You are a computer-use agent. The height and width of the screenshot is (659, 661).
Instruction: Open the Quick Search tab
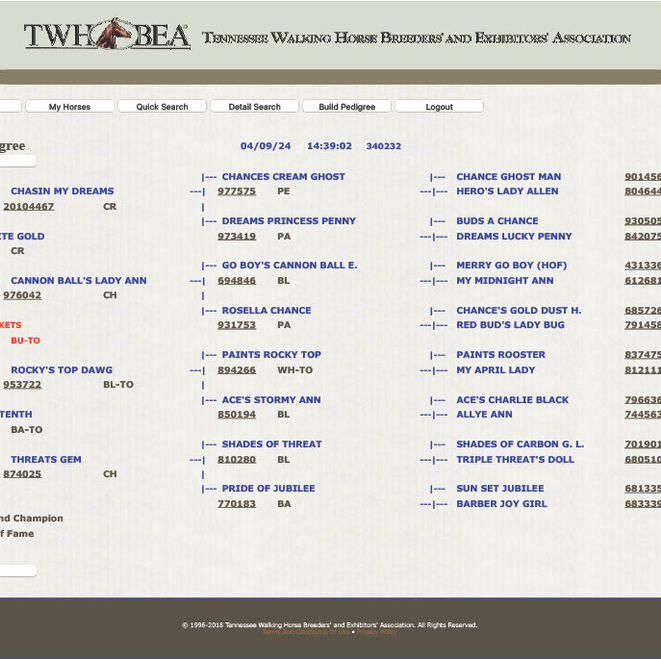(162, 107)
